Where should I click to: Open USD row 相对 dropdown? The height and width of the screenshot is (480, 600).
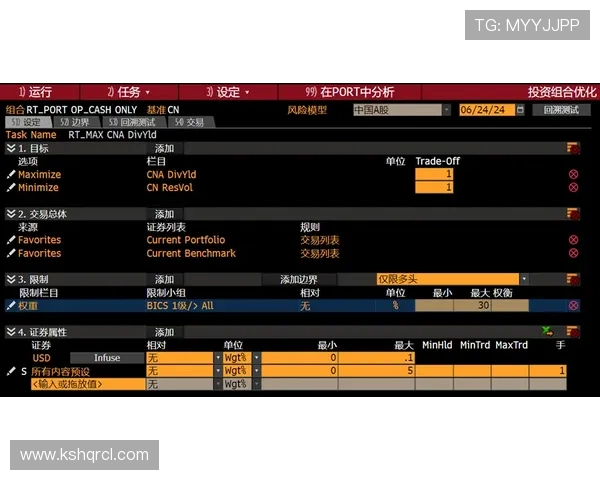[218, 358]
